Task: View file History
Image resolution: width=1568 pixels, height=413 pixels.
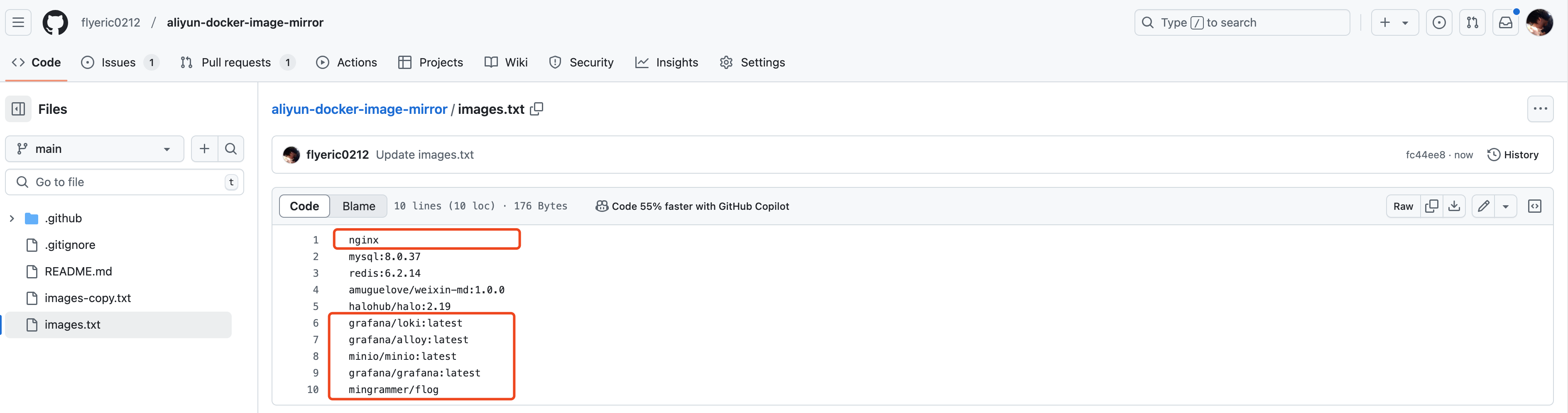Action: point(1513,155)
